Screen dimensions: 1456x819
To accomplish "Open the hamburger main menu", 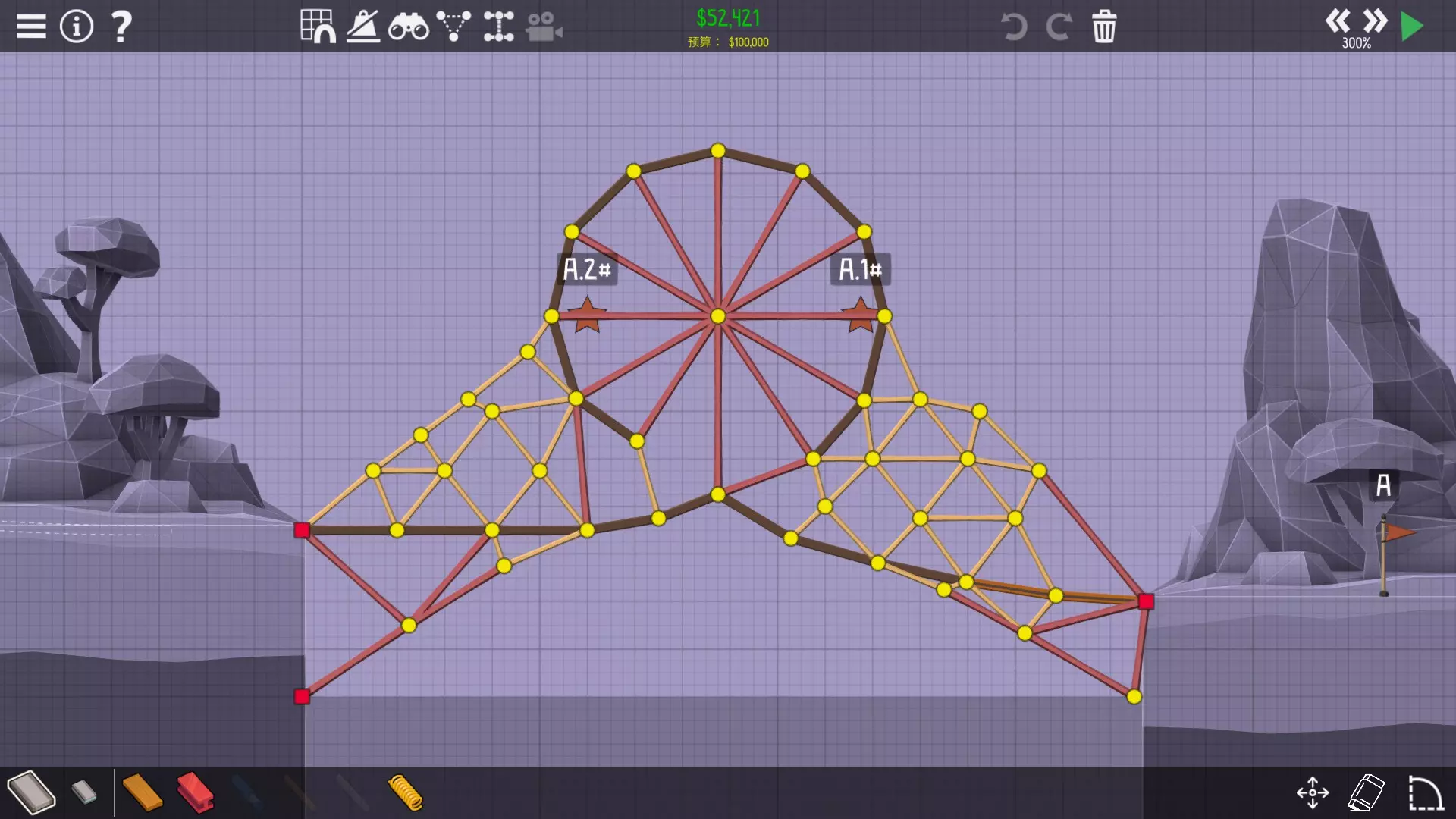I will (x=31, y=27).
